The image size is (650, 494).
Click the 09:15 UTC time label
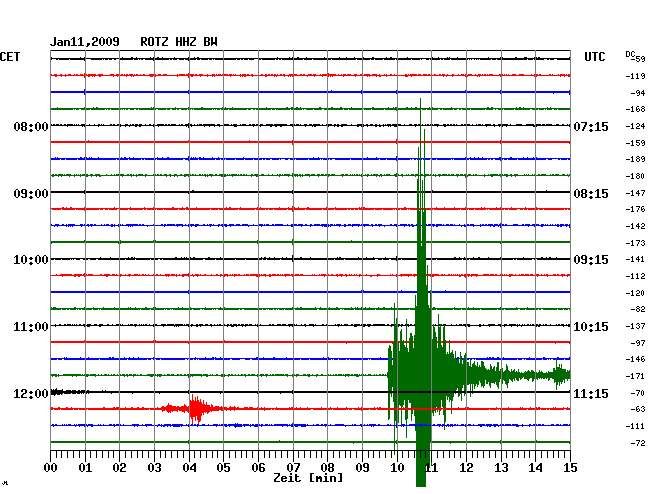pos(591,260)
